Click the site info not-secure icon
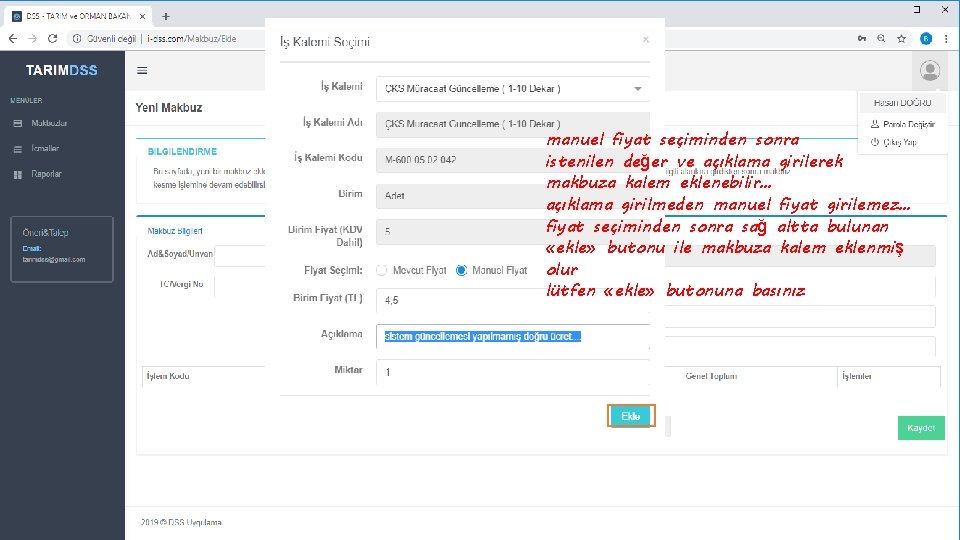Screen dimensions: 960x540 coord(77,39)
